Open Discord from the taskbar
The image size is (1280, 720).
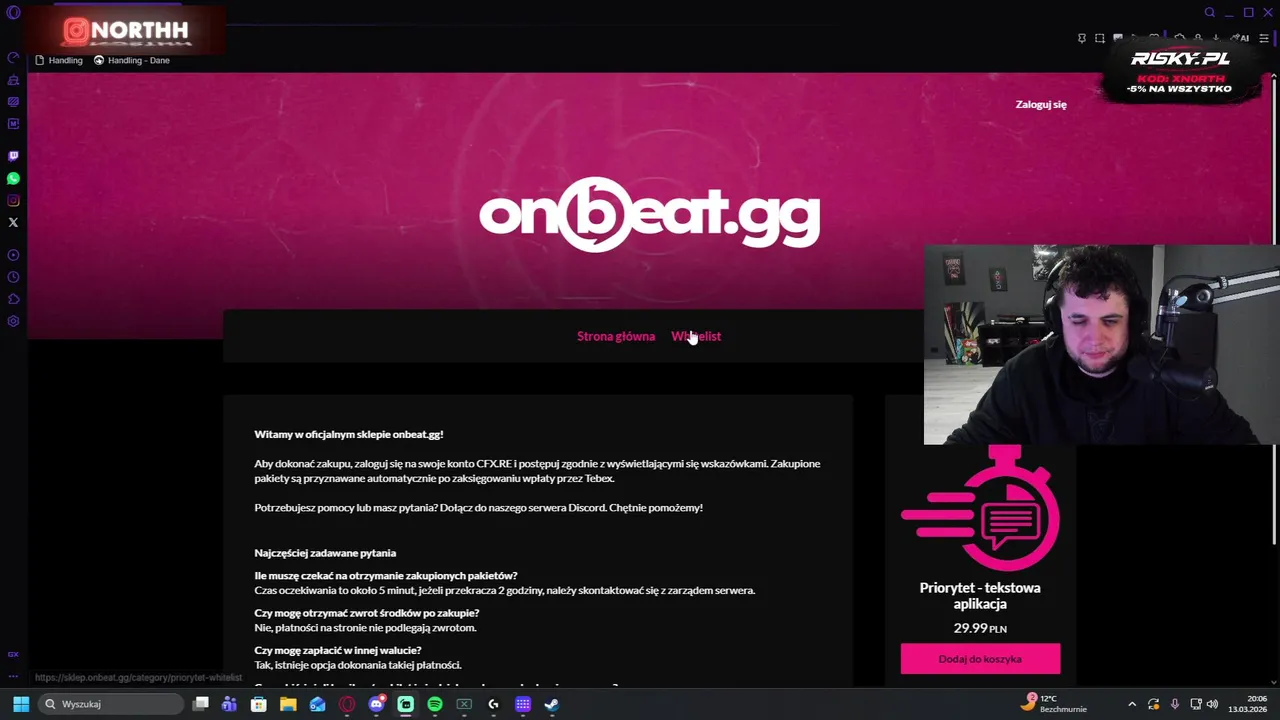point(376,704)
